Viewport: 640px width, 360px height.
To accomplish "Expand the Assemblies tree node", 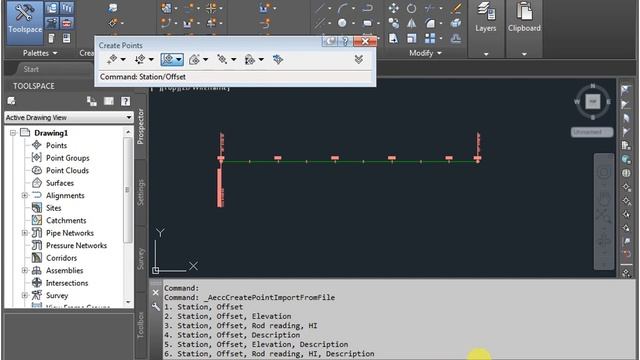I will point(24,271).
